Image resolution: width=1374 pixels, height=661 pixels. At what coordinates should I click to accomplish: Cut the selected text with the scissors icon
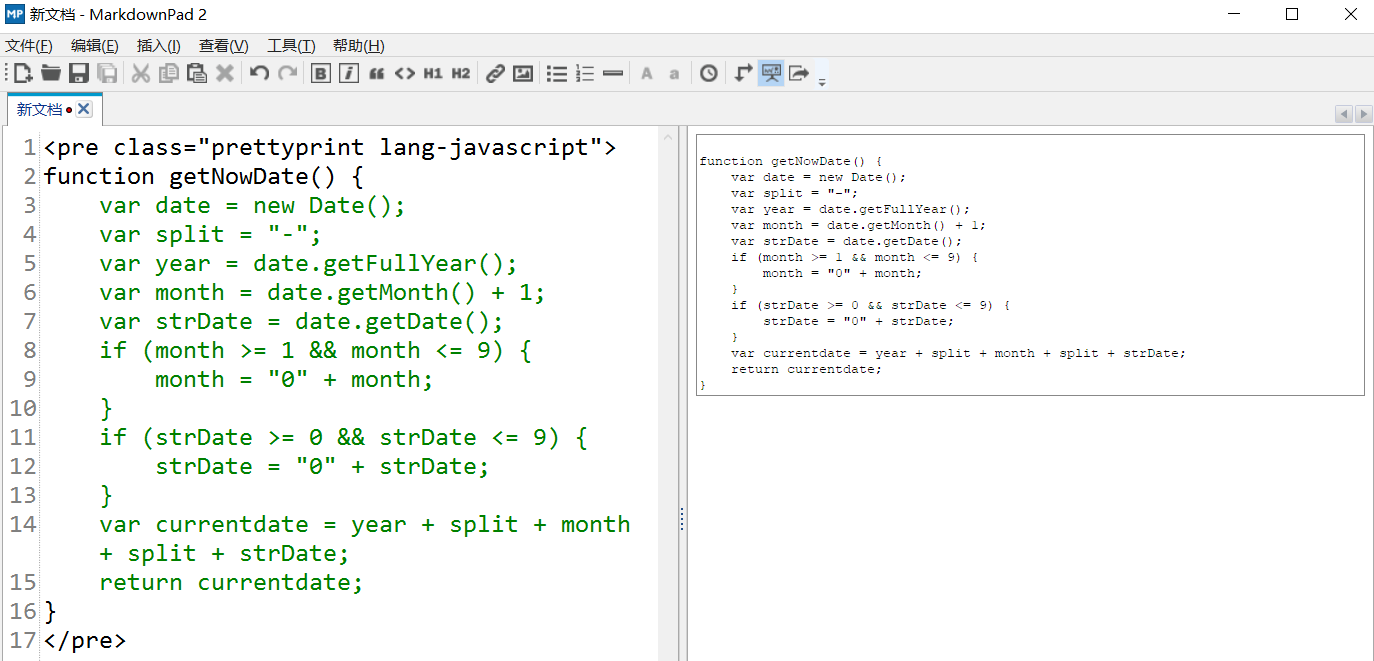pyautogui.click(x=141, y=73)
